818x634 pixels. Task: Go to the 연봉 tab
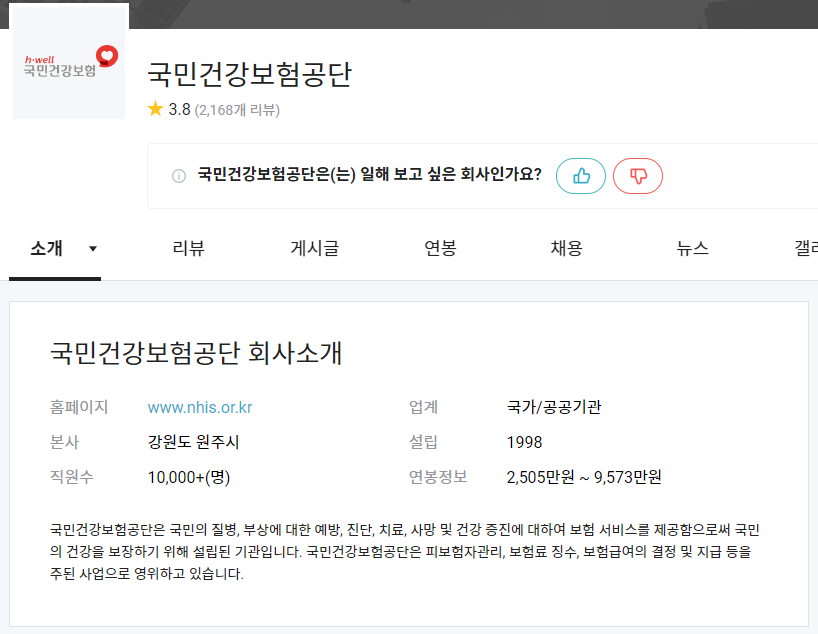click(x=440, y=248)
